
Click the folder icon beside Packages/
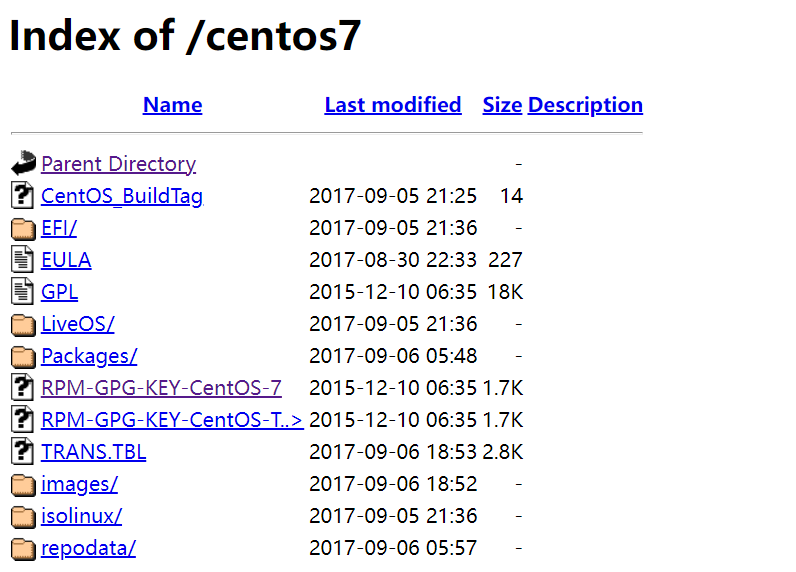click(x=23, y=356)
